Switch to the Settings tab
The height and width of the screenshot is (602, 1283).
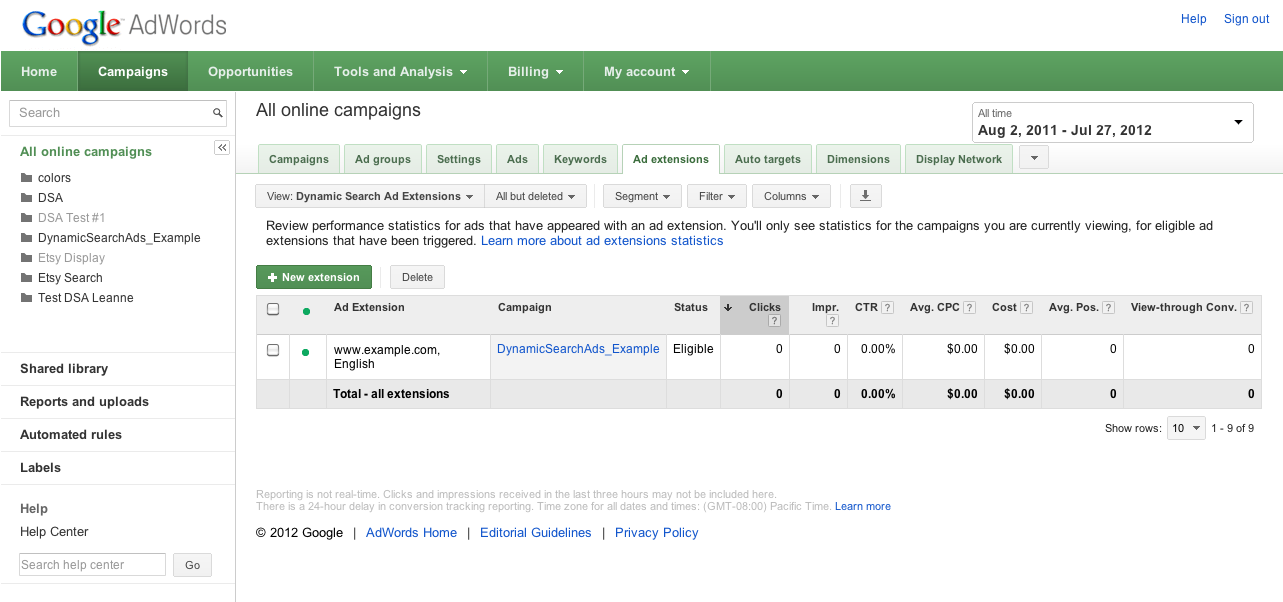[459, 159]
